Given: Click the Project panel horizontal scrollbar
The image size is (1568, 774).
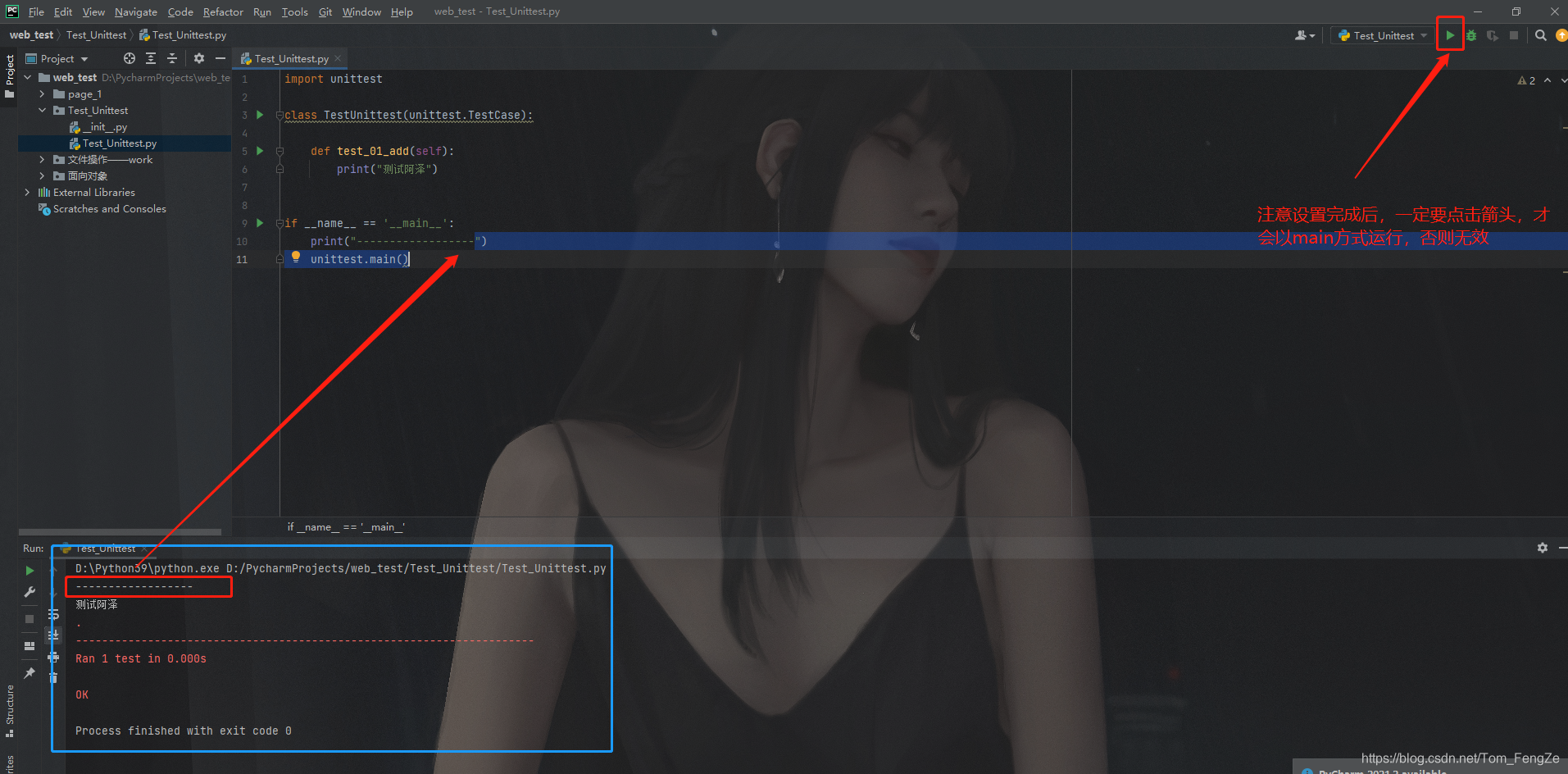Looking at the screenshot, I should click(x=120, y=532).
